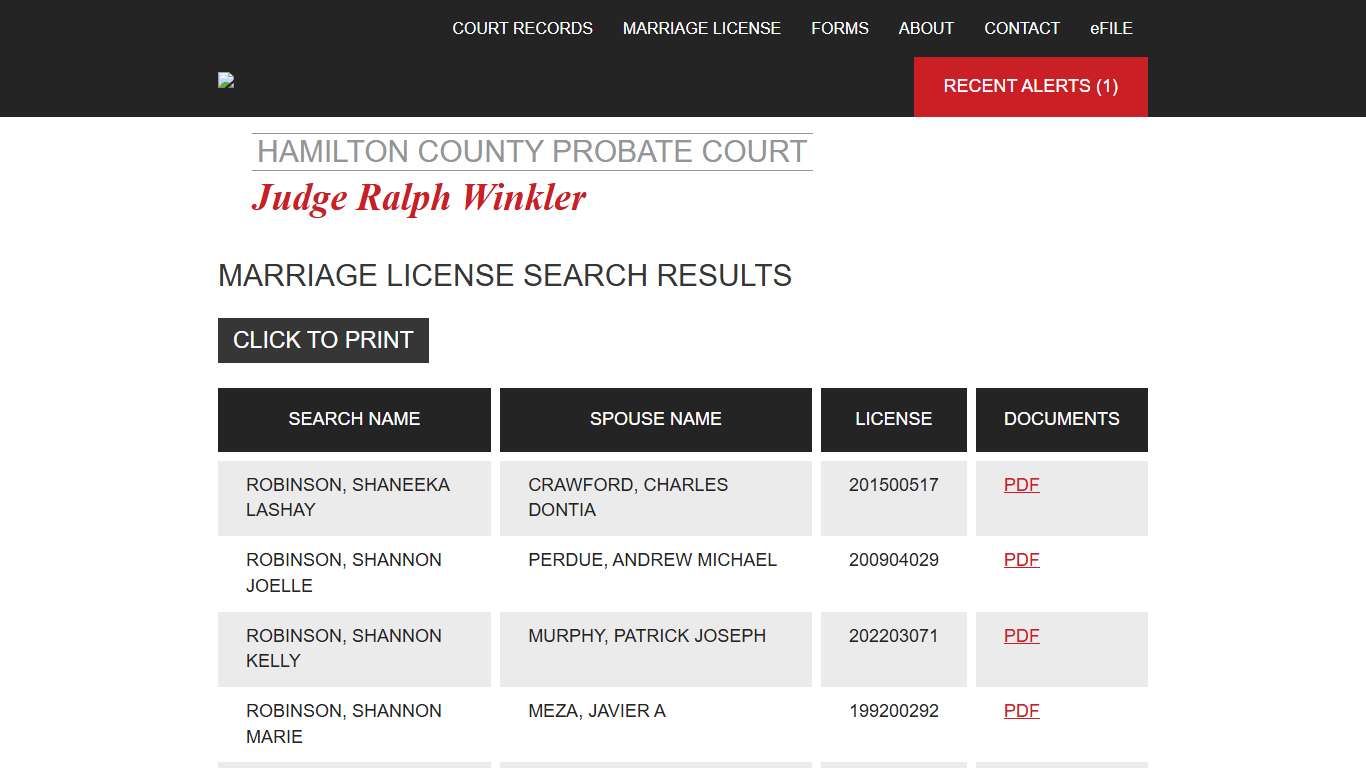Navigate to the Contact page
Image resolution: width=1366 pixels, height=768 pixels.
1021,28
